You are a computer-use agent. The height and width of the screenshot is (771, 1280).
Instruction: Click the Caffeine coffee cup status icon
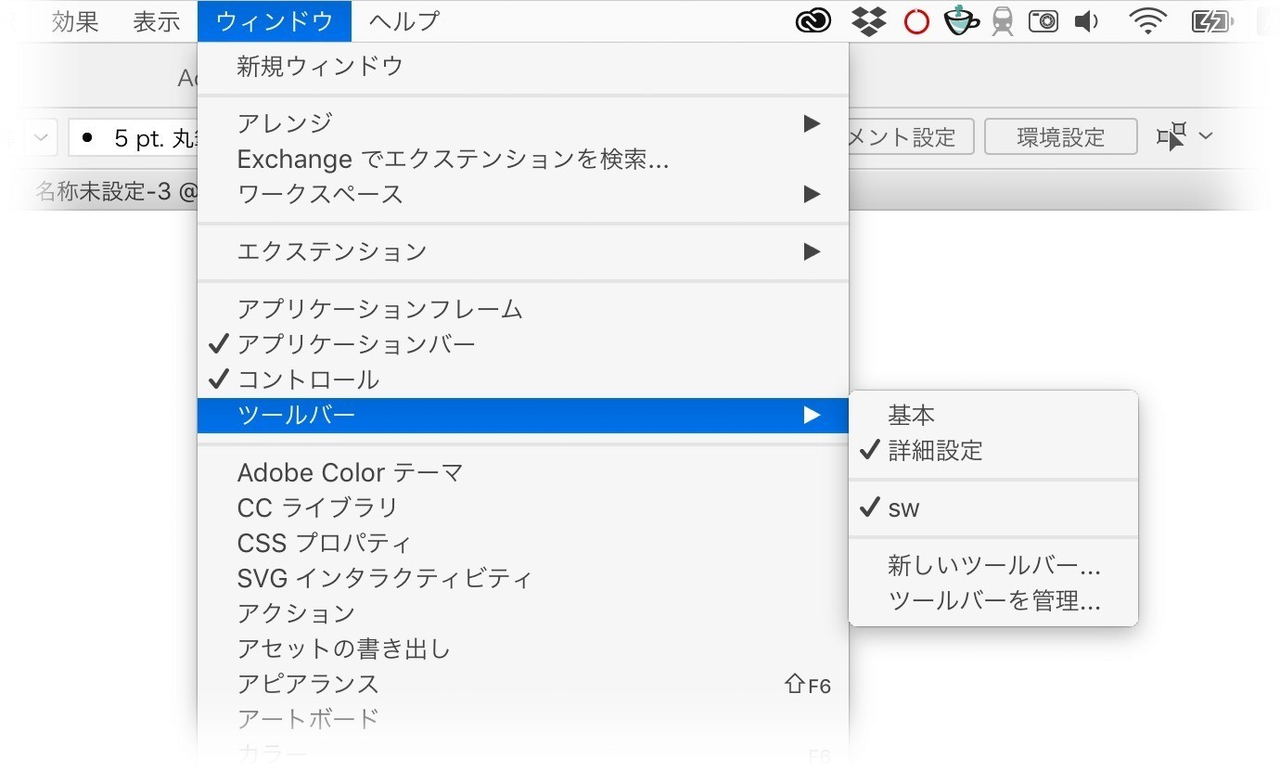pos(961,20)
